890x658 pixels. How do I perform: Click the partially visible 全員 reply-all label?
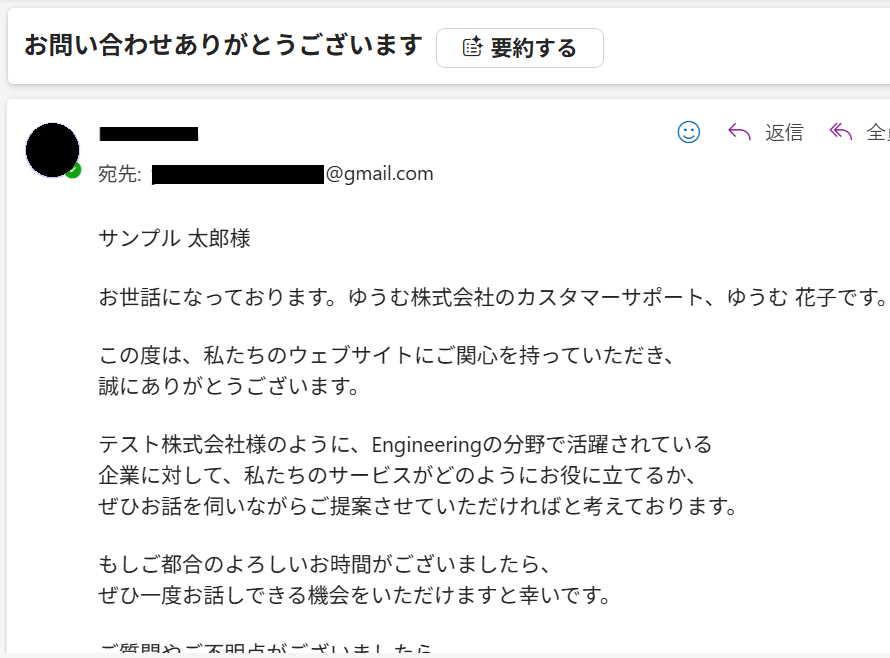pos(877,133)
